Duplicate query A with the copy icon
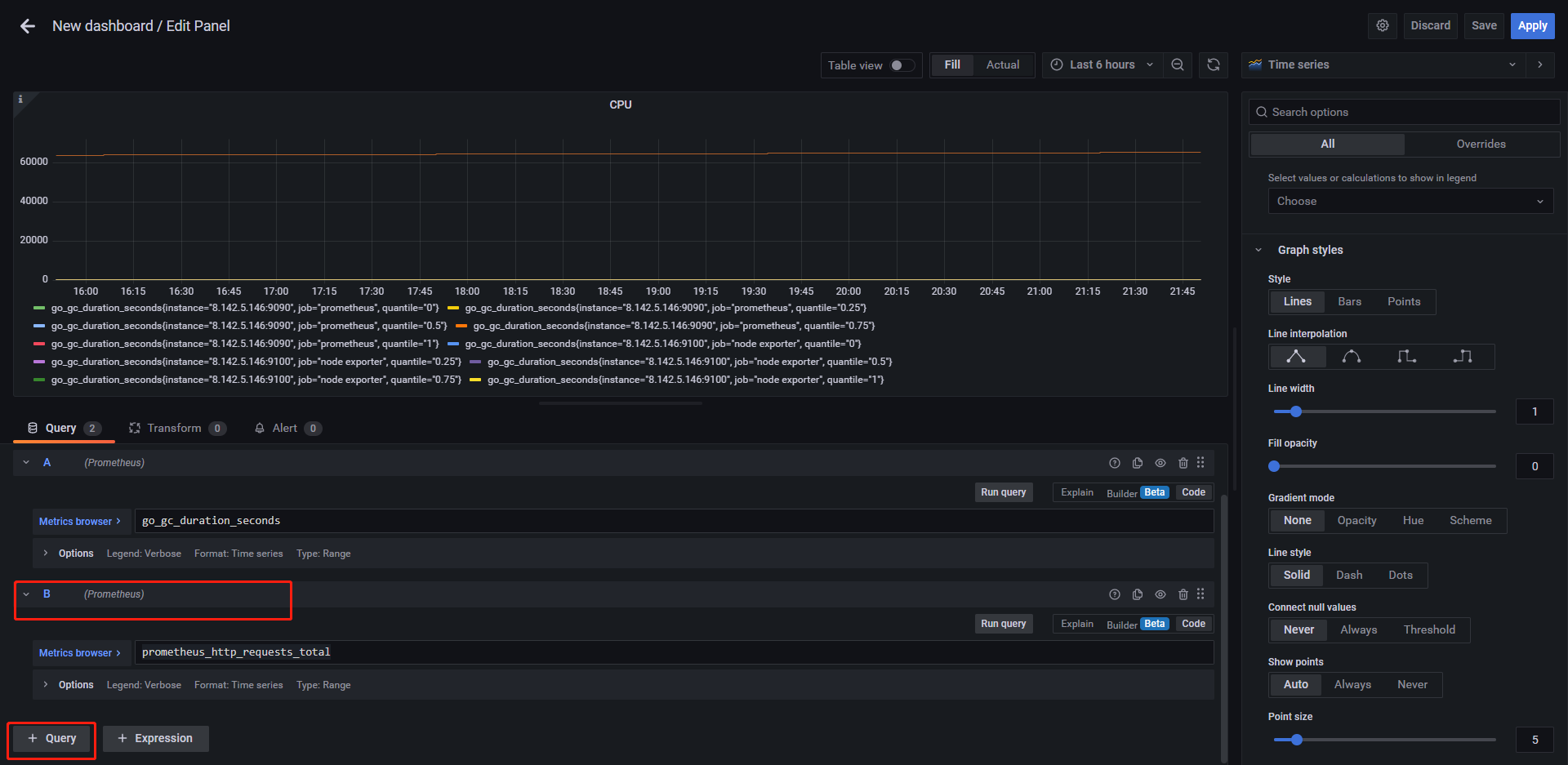This screenshot has width=1568, height=765. 1138,463
